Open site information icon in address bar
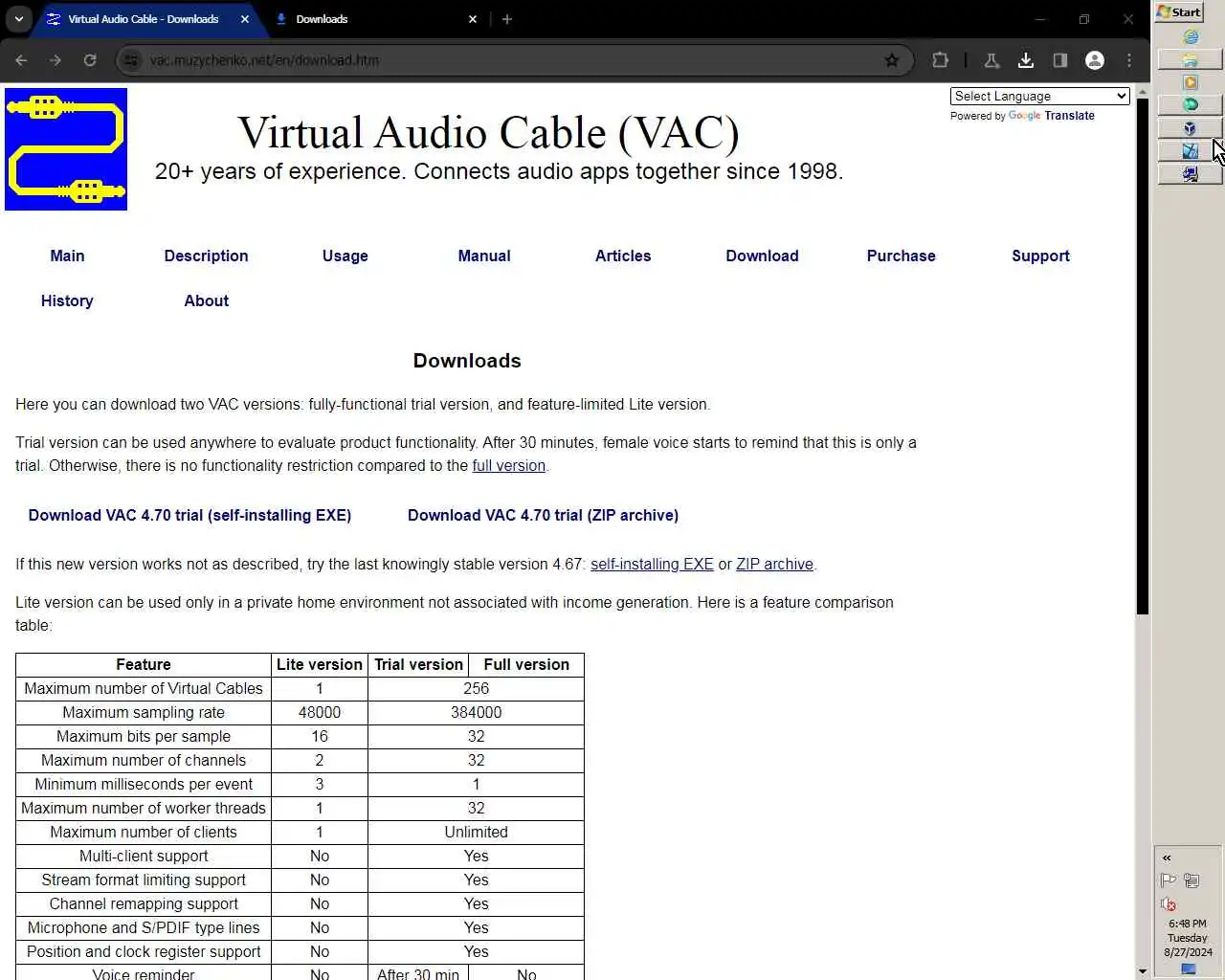Viewport: 1225px width, 980px height. tap(133, 60)
